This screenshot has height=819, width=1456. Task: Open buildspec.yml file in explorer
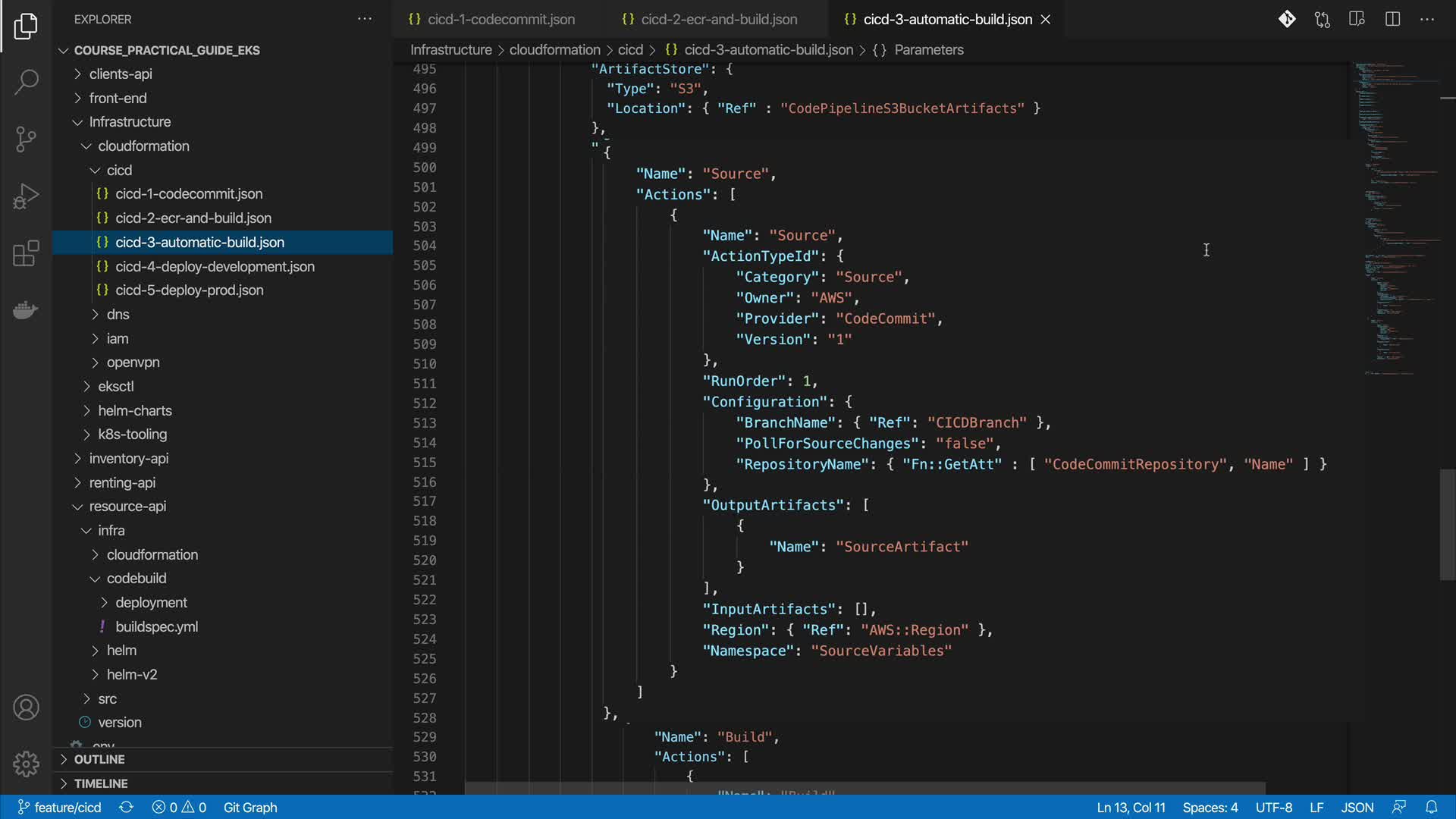156,626
